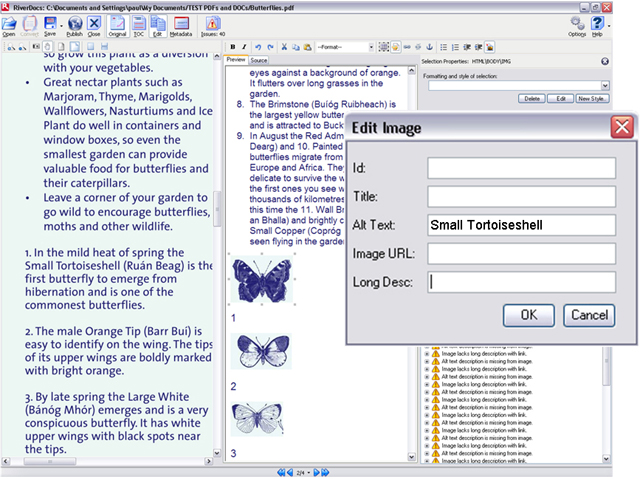Switch to the Original view
Viewport: 640px width, 479px height.
(118, 26)
